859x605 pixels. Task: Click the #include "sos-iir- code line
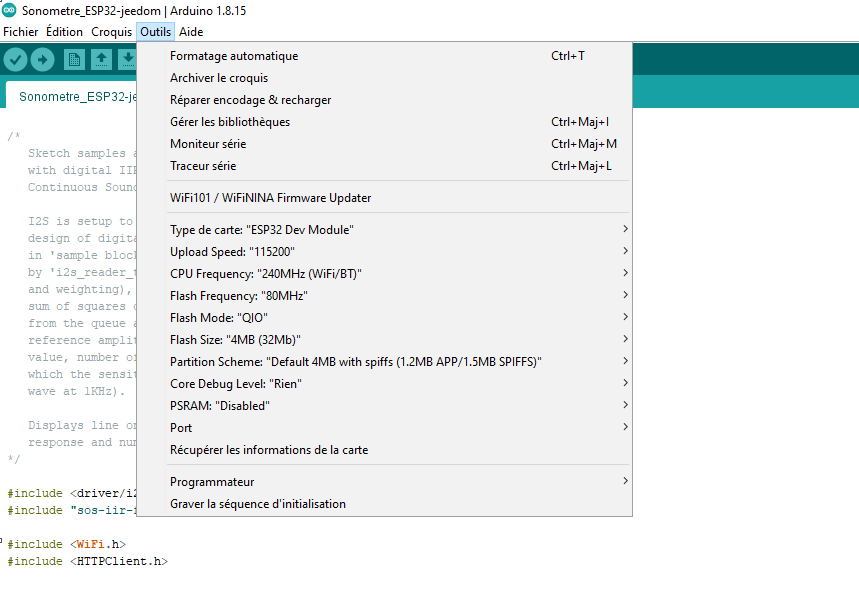click(71, 510)
